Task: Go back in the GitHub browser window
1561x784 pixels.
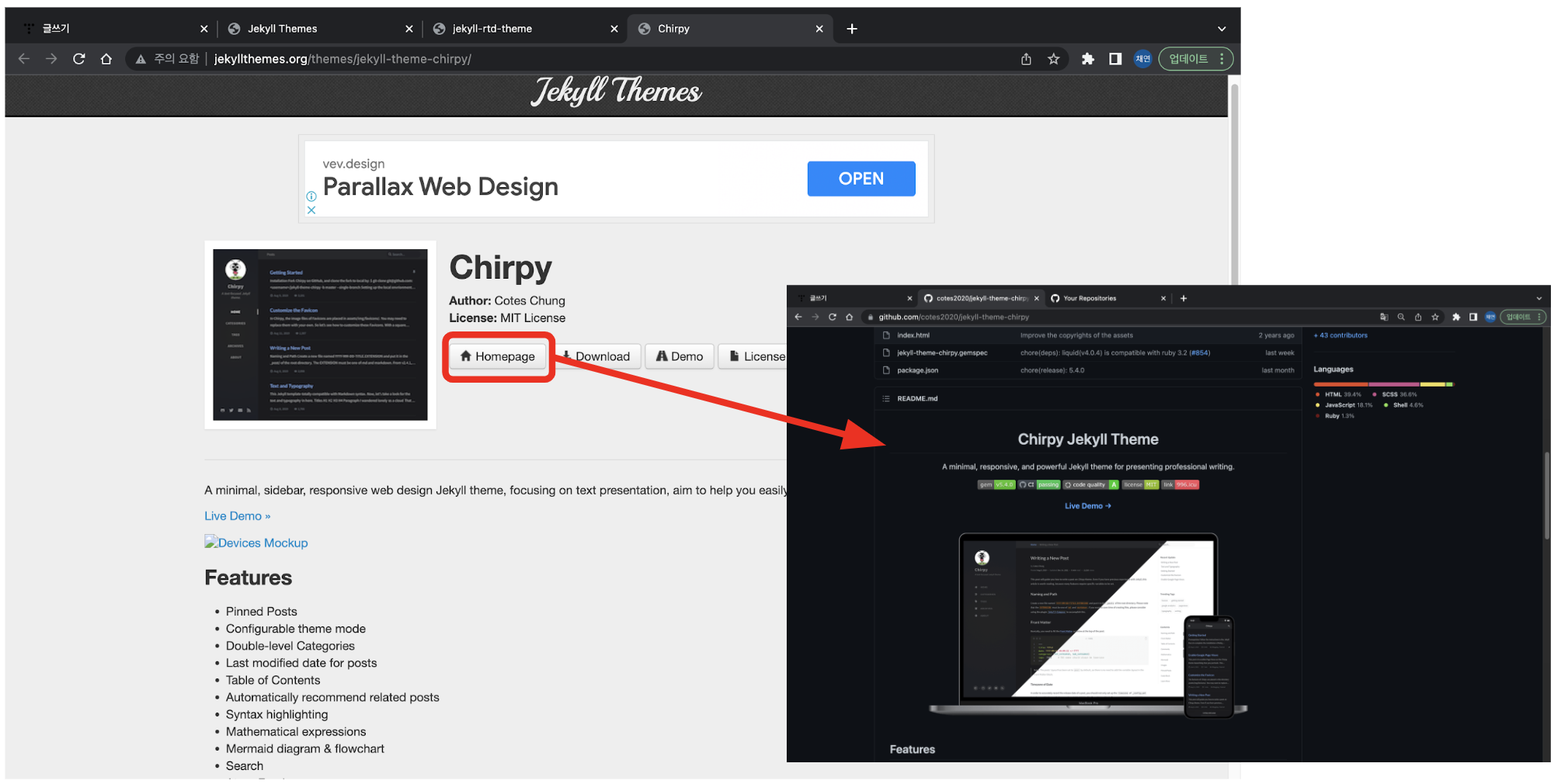Action: click(798, 317)
